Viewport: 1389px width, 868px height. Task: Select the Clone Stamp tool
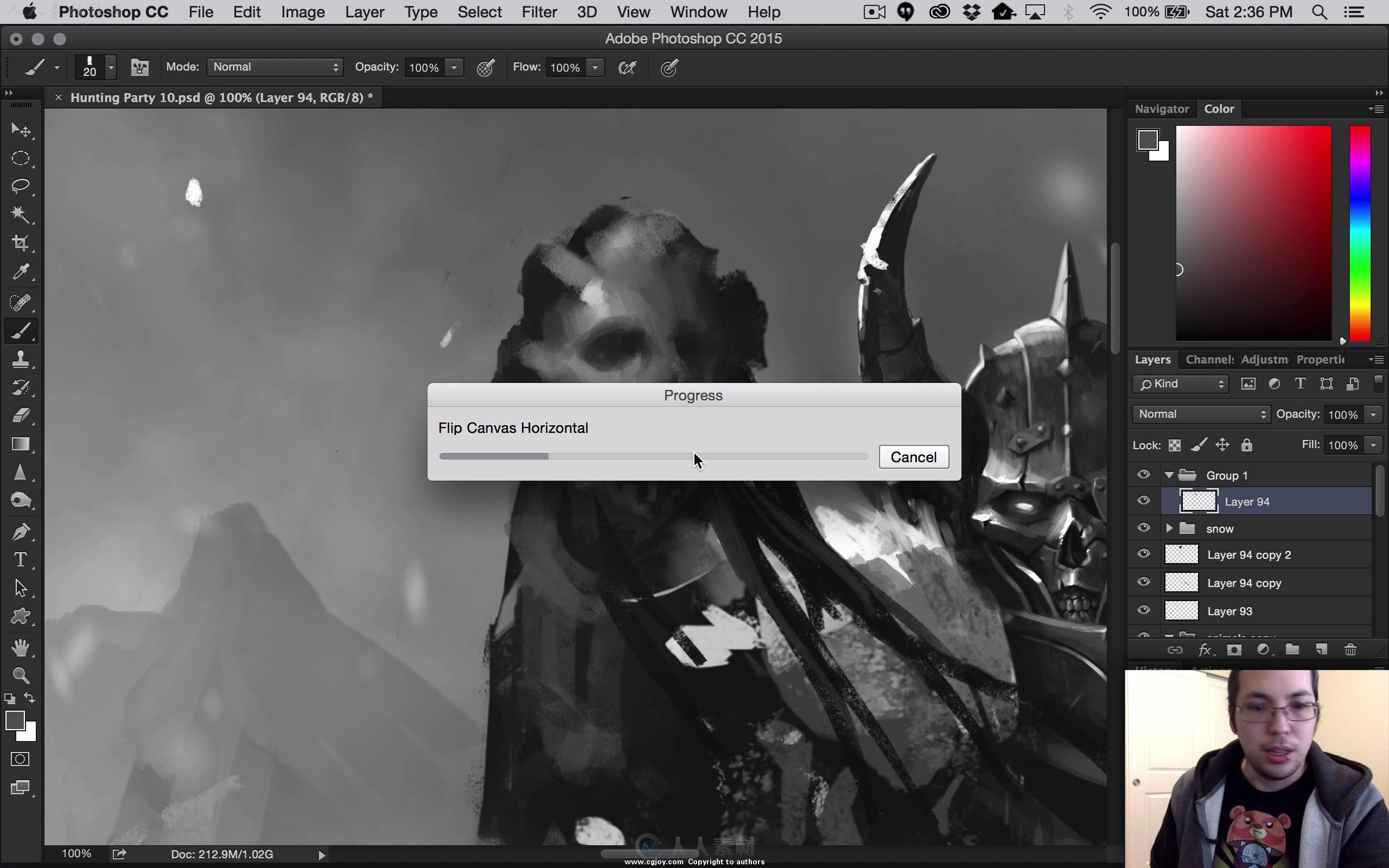tap(21, 359)
